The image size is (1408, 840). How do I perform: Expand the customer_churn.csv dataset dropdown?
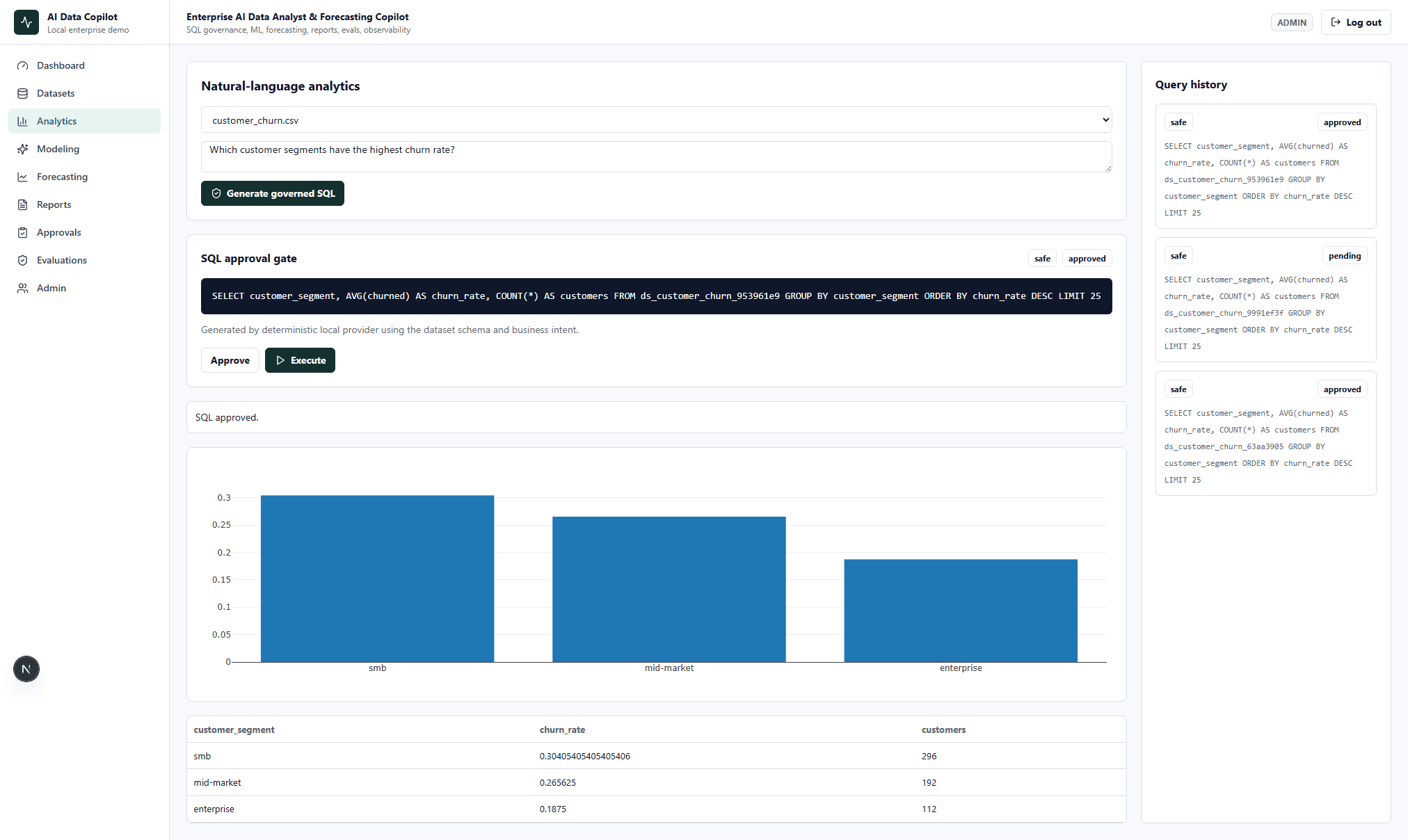[656, 120]
